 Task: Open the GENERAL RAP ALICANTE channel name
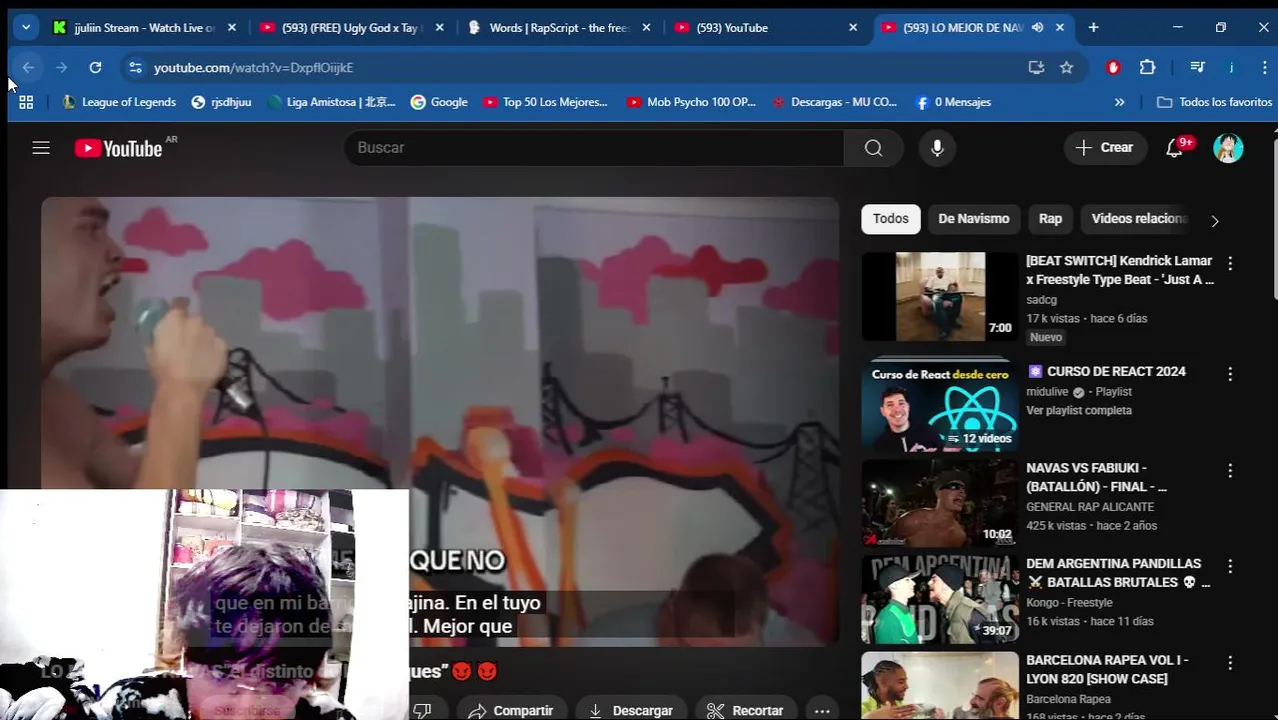1090,506
